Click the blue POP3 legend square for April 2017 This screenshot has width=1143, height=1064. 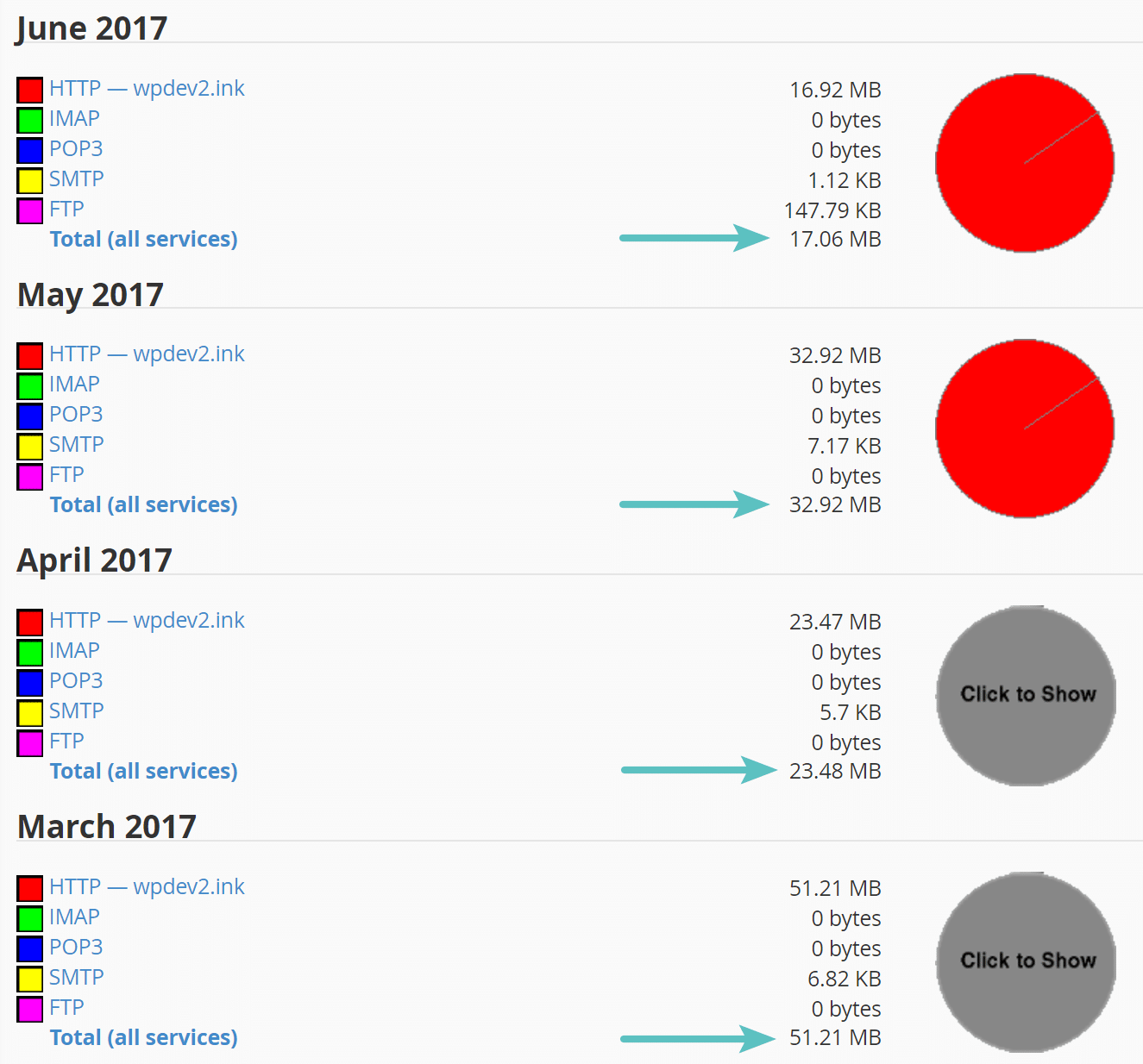28,682
